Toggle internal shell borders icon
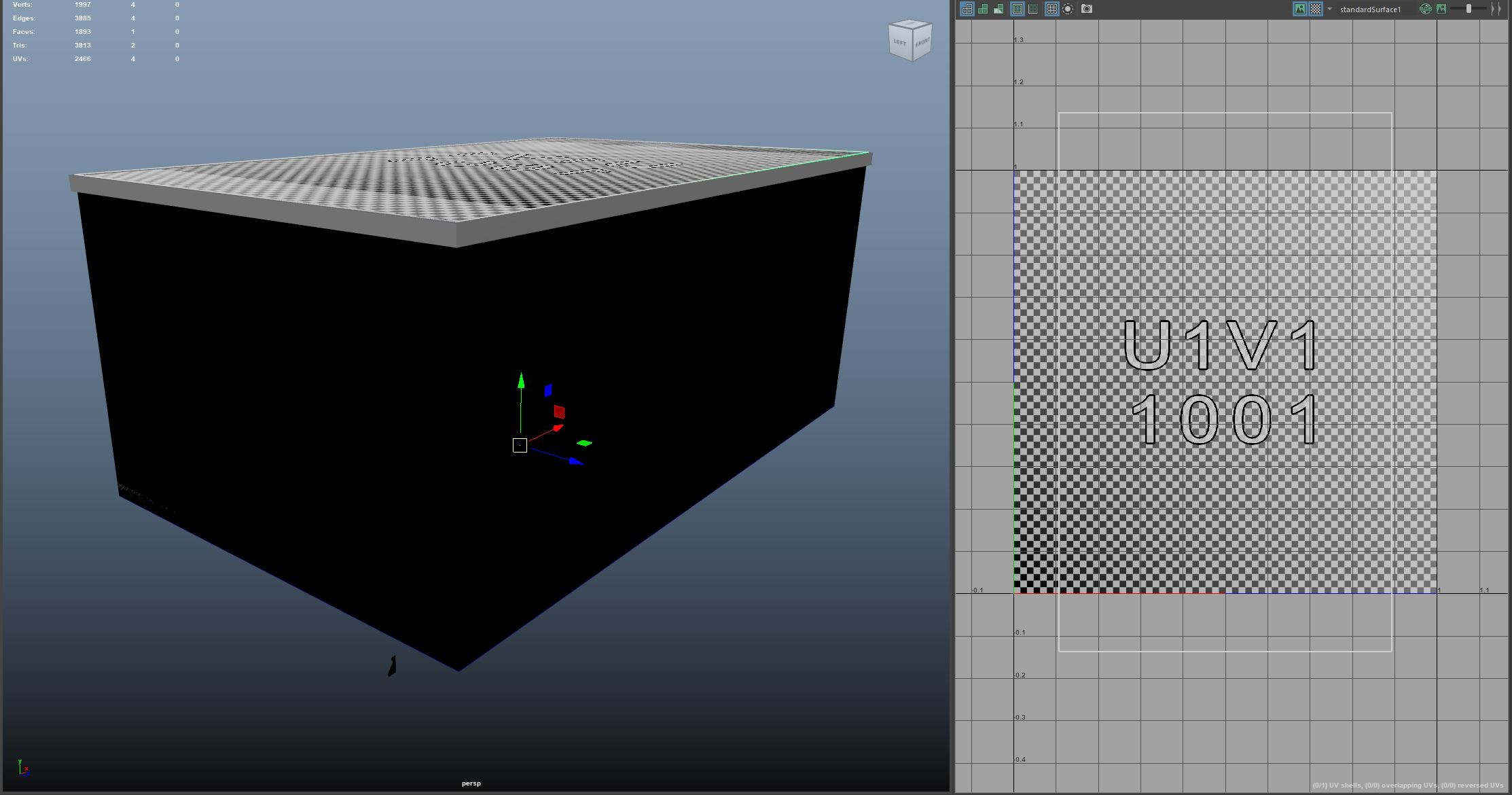The image size is (1512, 795). coord(1033,9)
